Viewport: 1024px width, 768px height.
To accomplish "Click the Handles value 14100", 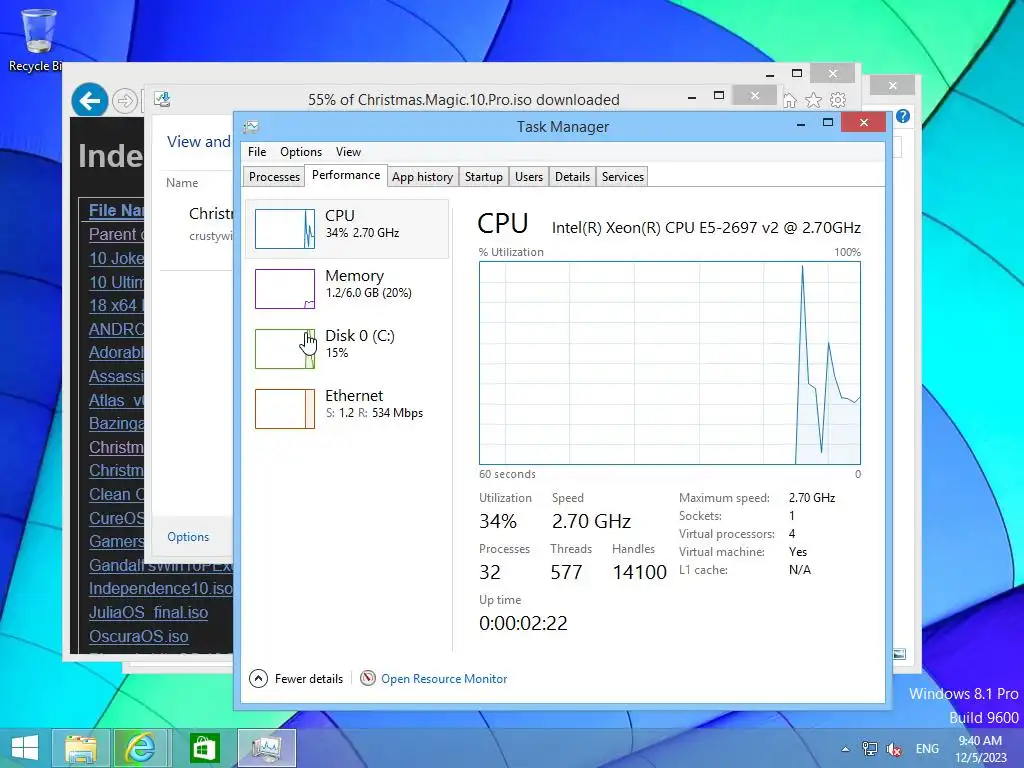I will pos(639,572).
